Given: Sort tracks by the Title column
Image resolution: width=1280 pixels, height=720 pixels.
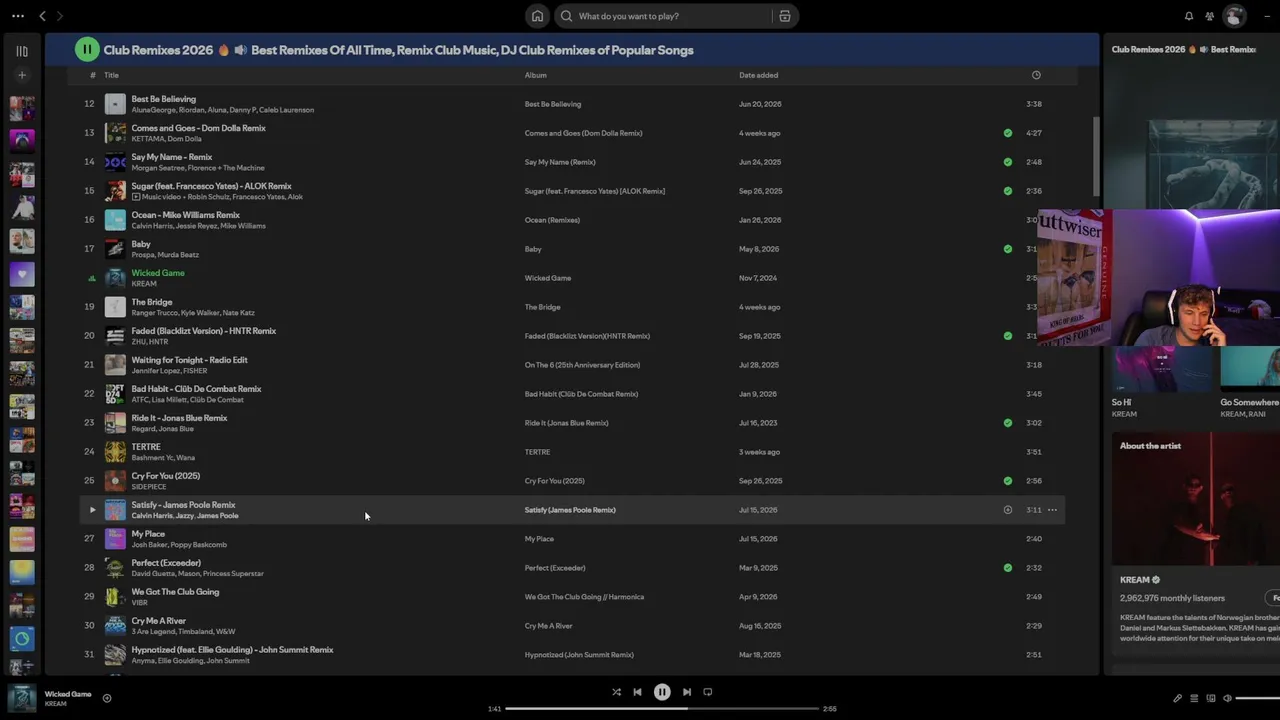Looking at the screenshot, I should pyautogui.click(x=111, y=75).
